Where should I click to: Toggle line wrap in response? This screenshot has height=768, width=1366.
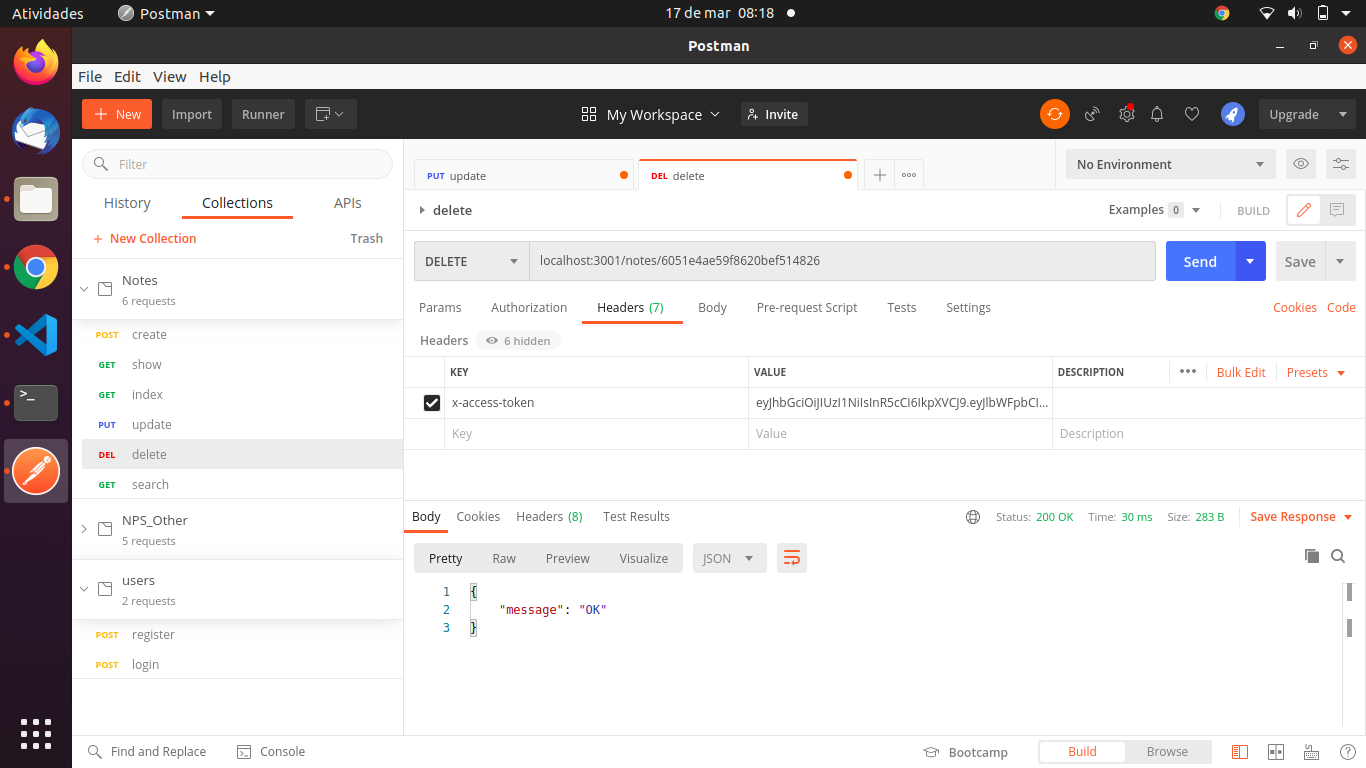pos(792,558)
